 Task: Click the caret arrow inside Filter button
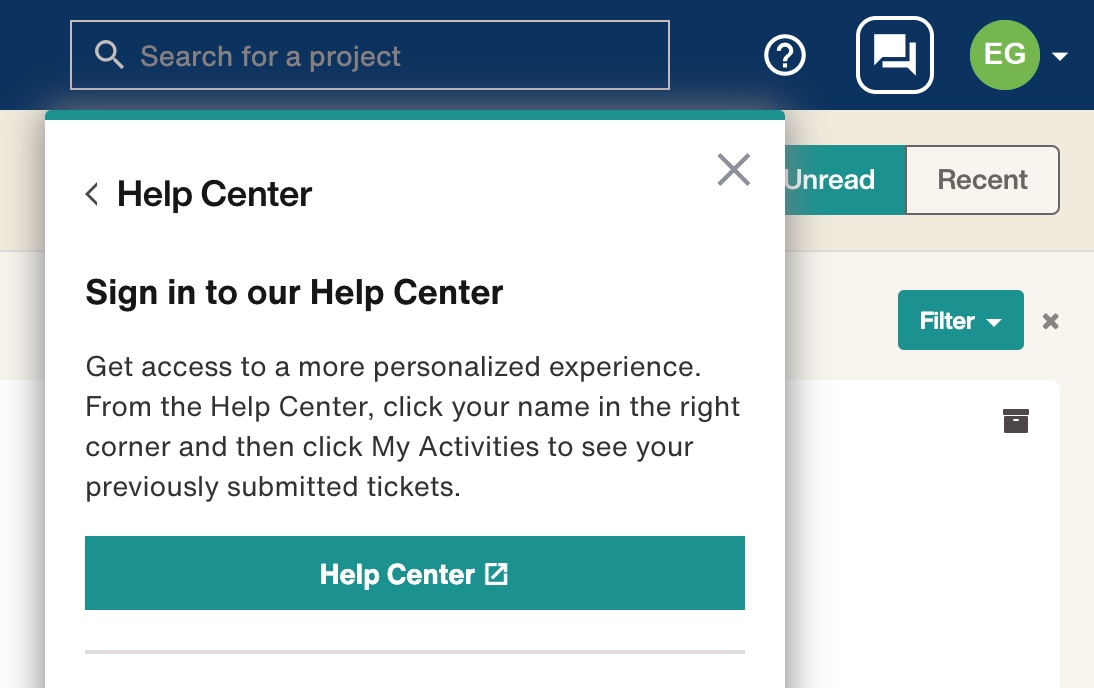(x=994, y=322)
